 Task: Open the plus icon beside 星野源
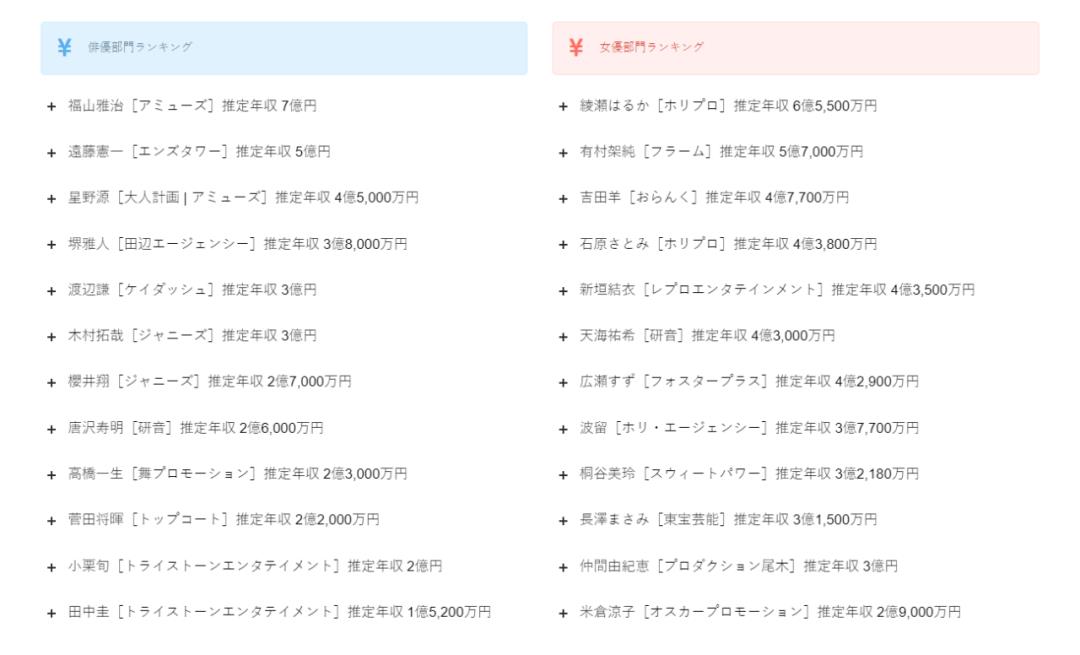pyautogui.click(x=52, y=199)
